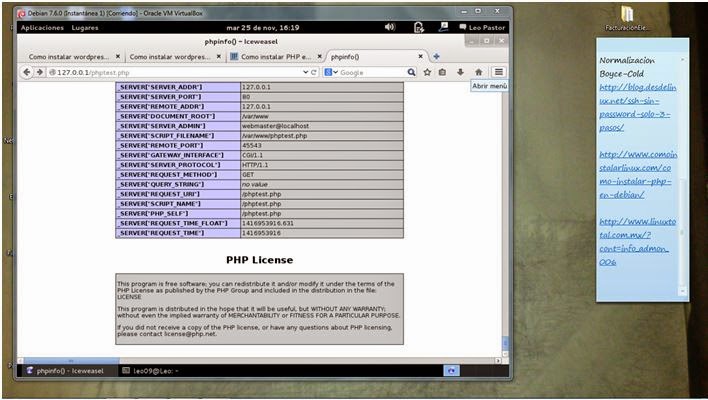Click /var/www/phptest.php SCRIPT_FILENAME value
Image resolution: width=708 pixels, height=400 pixels.
coord(275,135)
